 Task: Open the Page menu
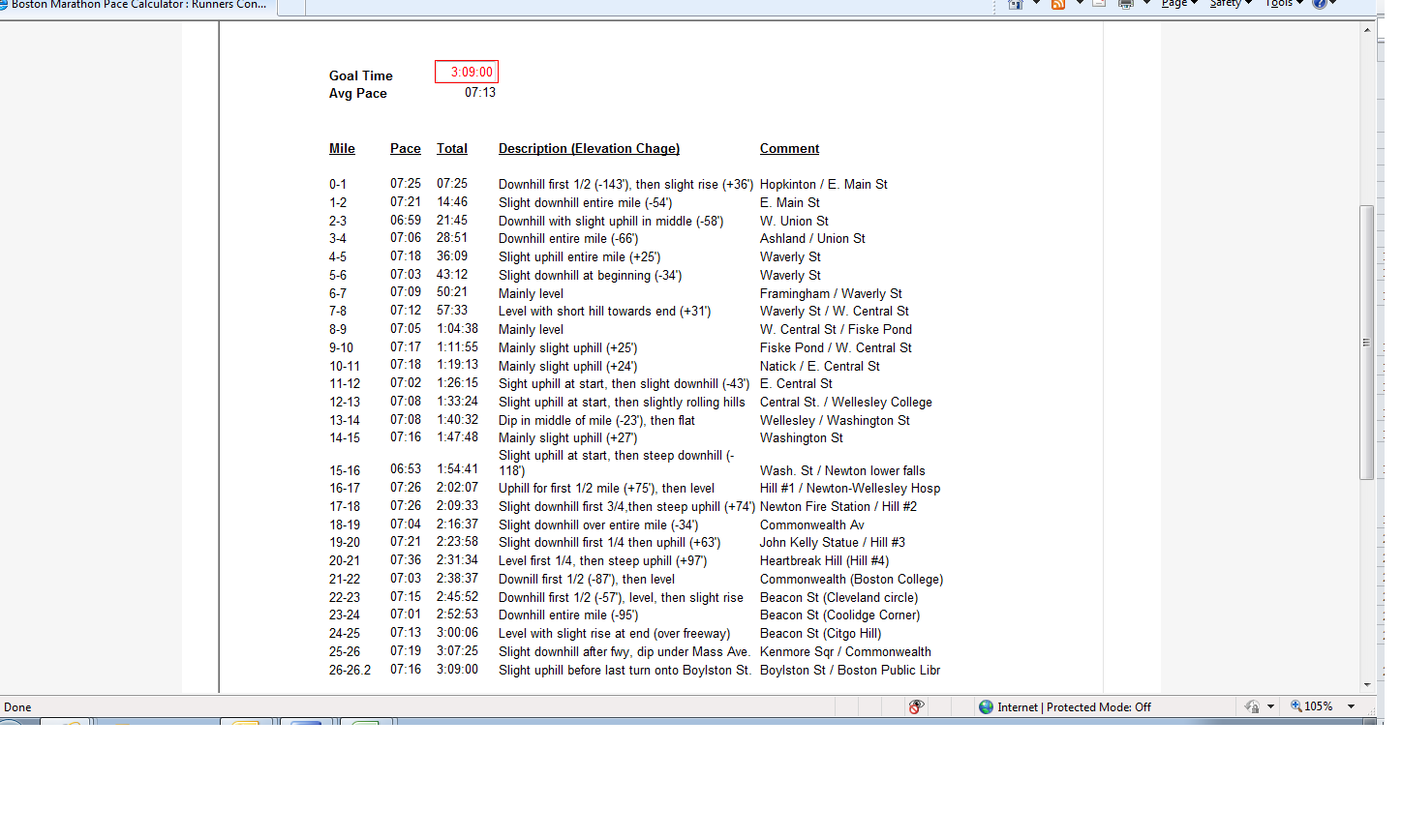pos(1179,4)
